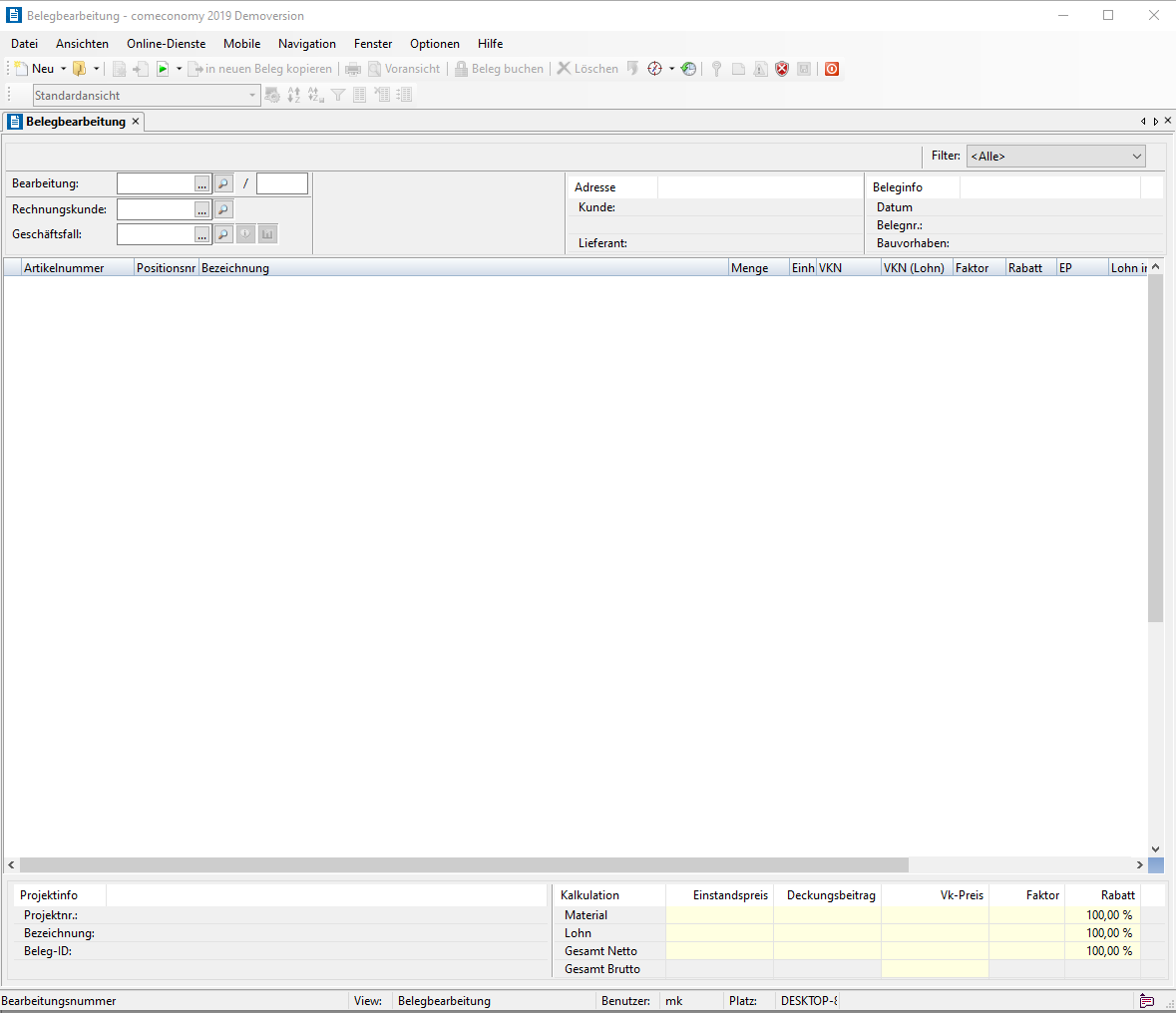Click the ellipsis button beside Bearbeitung field
This screenshot has height=1013, width=1176.
202,183
